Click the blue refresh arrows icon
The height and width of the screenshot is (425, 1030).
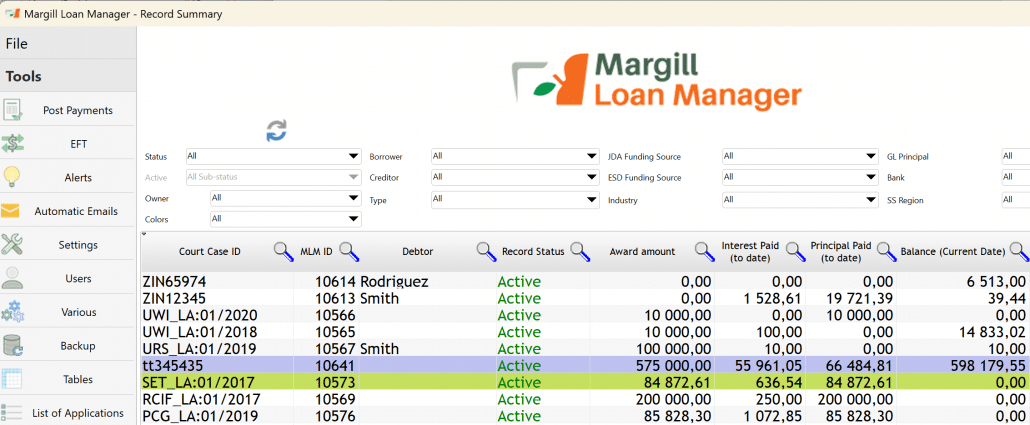277,130
